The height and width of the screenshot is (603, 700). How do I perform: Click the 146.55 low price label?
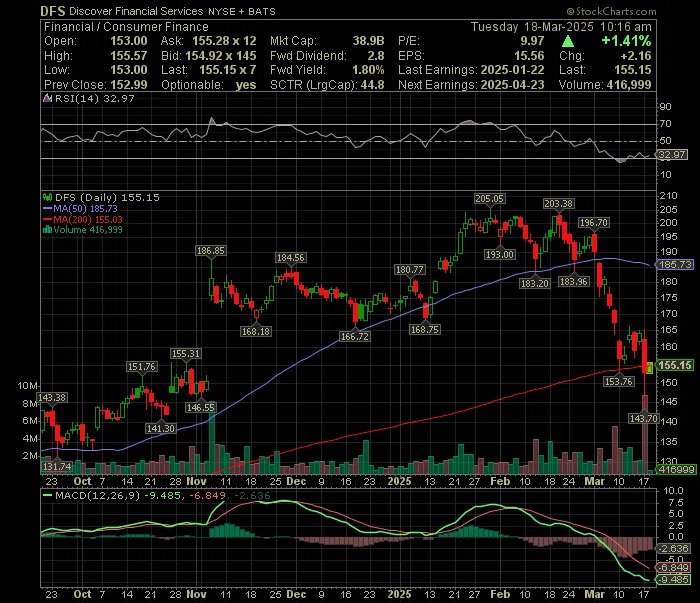coord(201,407)
